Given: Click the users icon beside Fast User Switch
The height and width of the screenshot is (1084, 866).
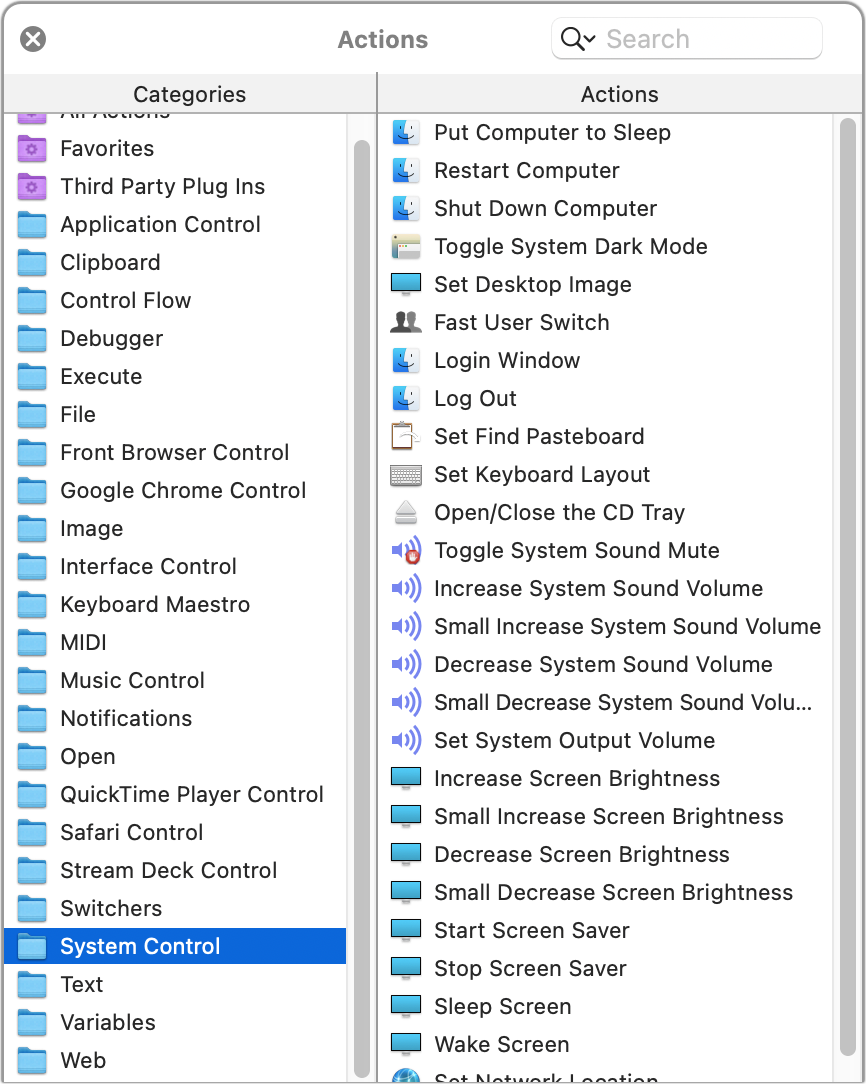Looking at the screenshot, I should click(406, 322).
